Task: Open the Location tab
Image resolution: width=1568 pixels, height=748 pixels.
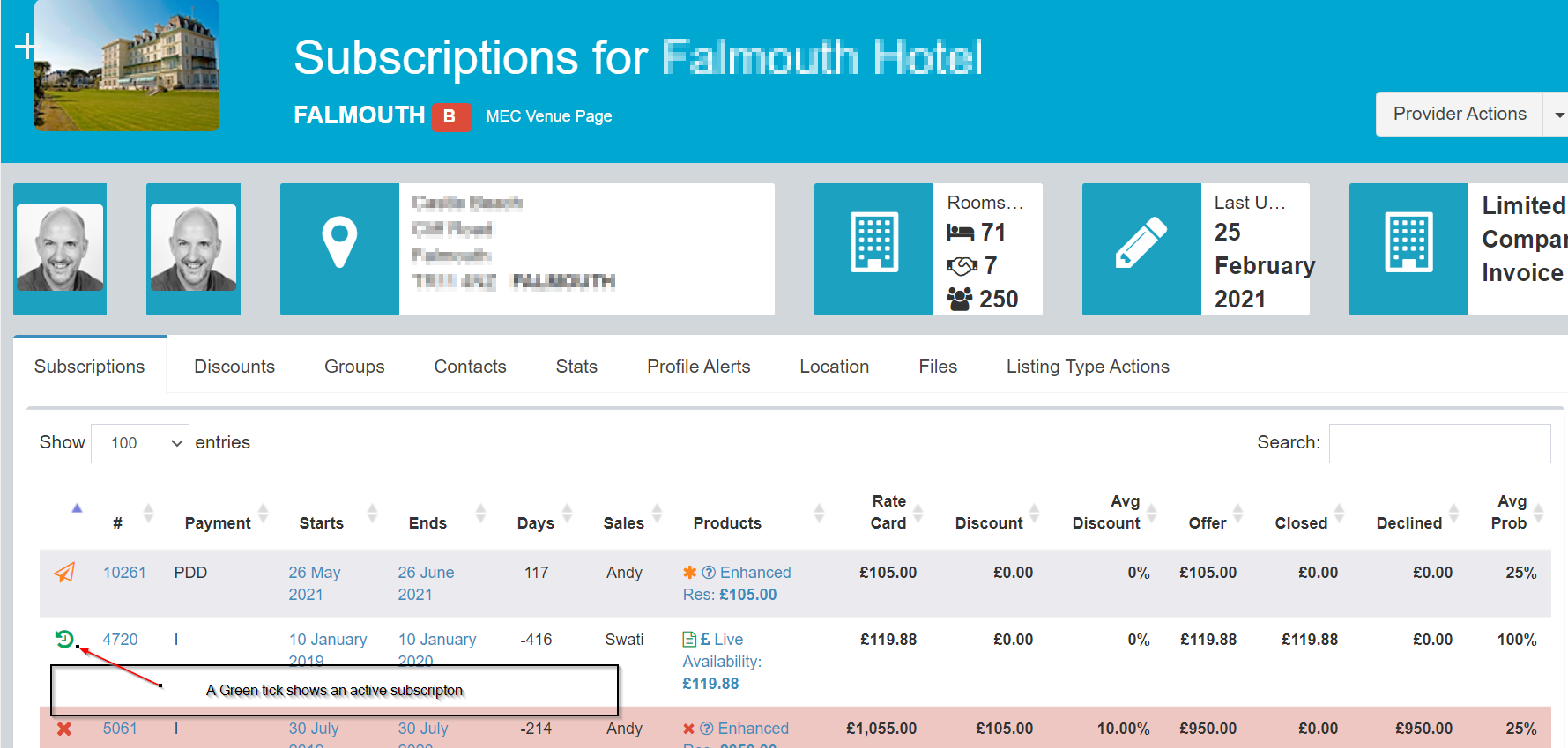Action: (x=834, y=367)
